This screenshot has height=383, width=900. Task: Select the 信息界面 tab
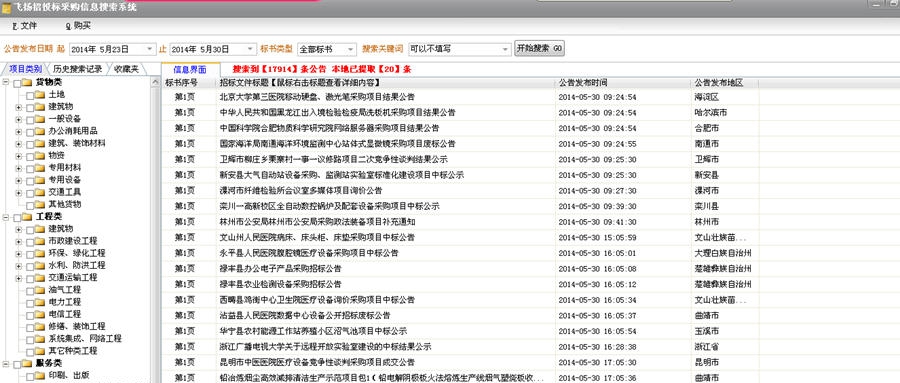coord(190,69)
